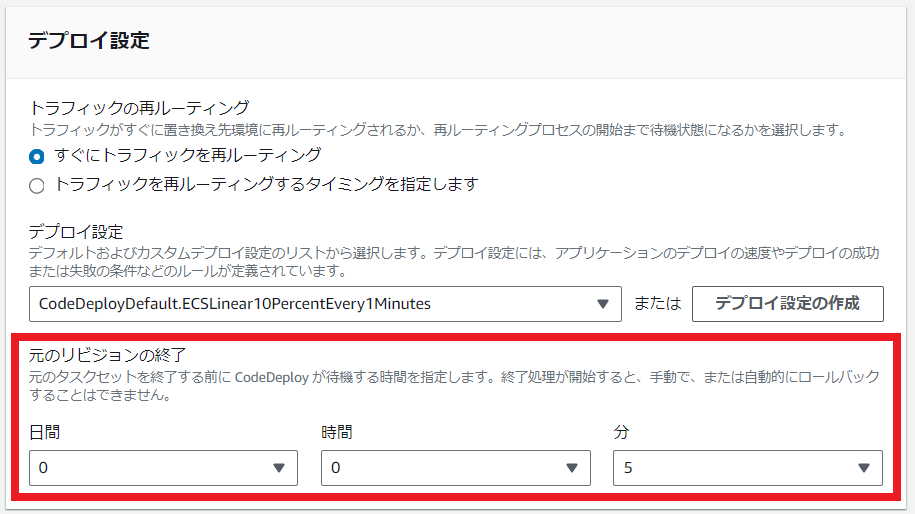Open the 分 minutes dropdown showing 5
The height and width of the screenshot is (514, 915).
click(748, 468)
